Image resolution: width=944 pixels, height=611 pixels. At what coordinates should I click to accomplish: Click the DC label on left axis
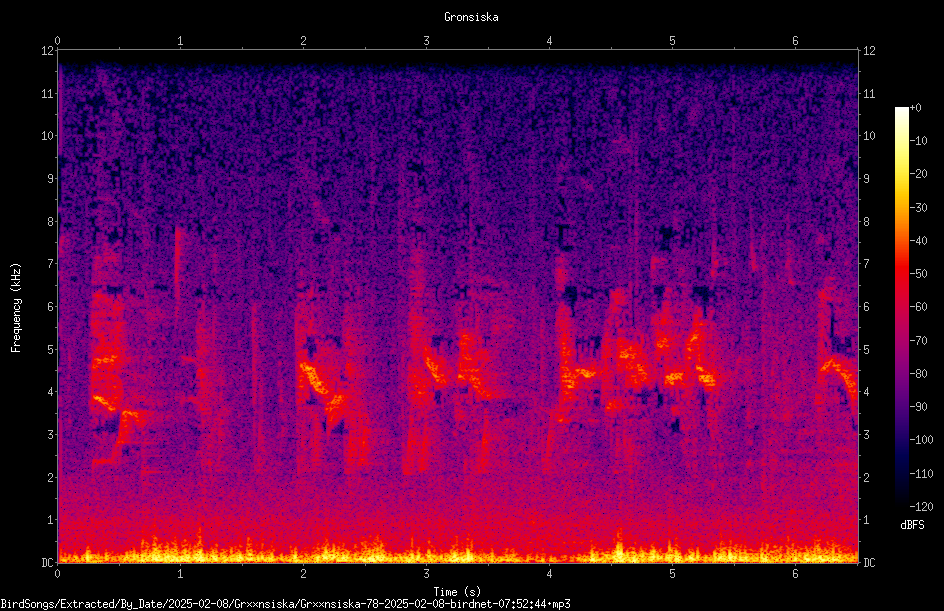coord(47,563)
